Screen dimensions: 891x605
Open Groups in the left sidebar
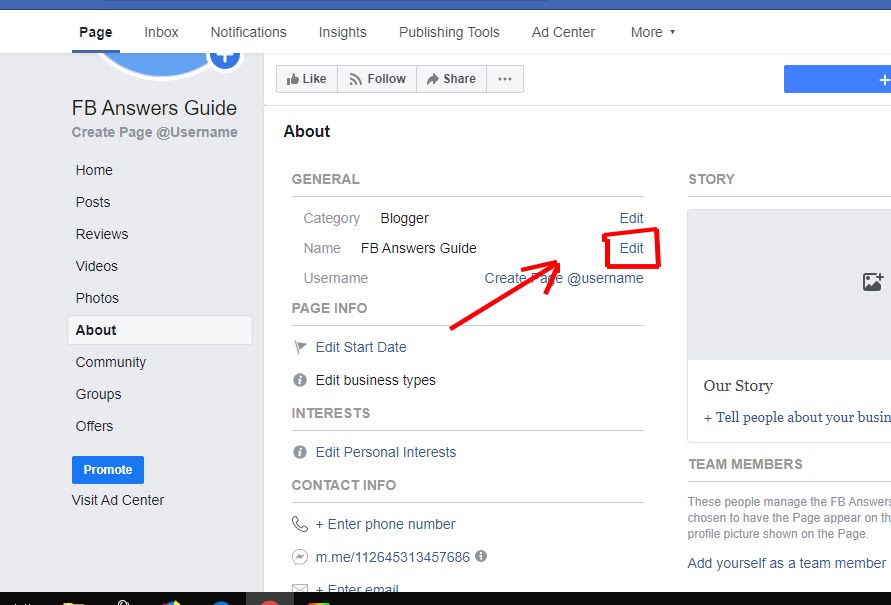click(x=98, y=394)
